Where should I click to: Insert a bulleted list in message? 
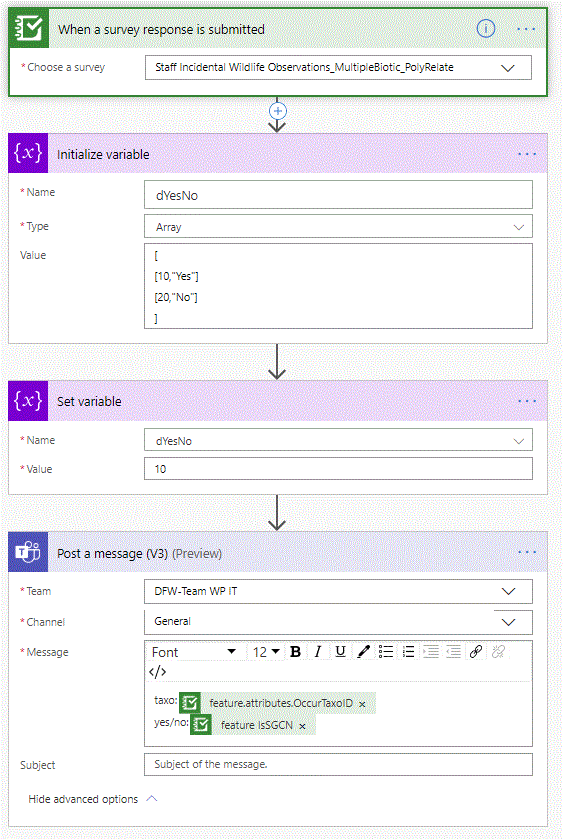[x=386, y=652]
